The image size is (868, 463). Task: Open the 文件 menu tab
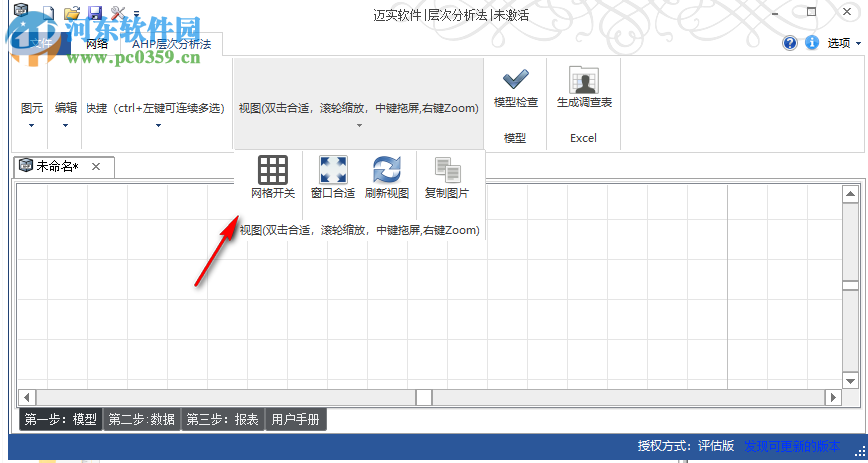[41, 43]
